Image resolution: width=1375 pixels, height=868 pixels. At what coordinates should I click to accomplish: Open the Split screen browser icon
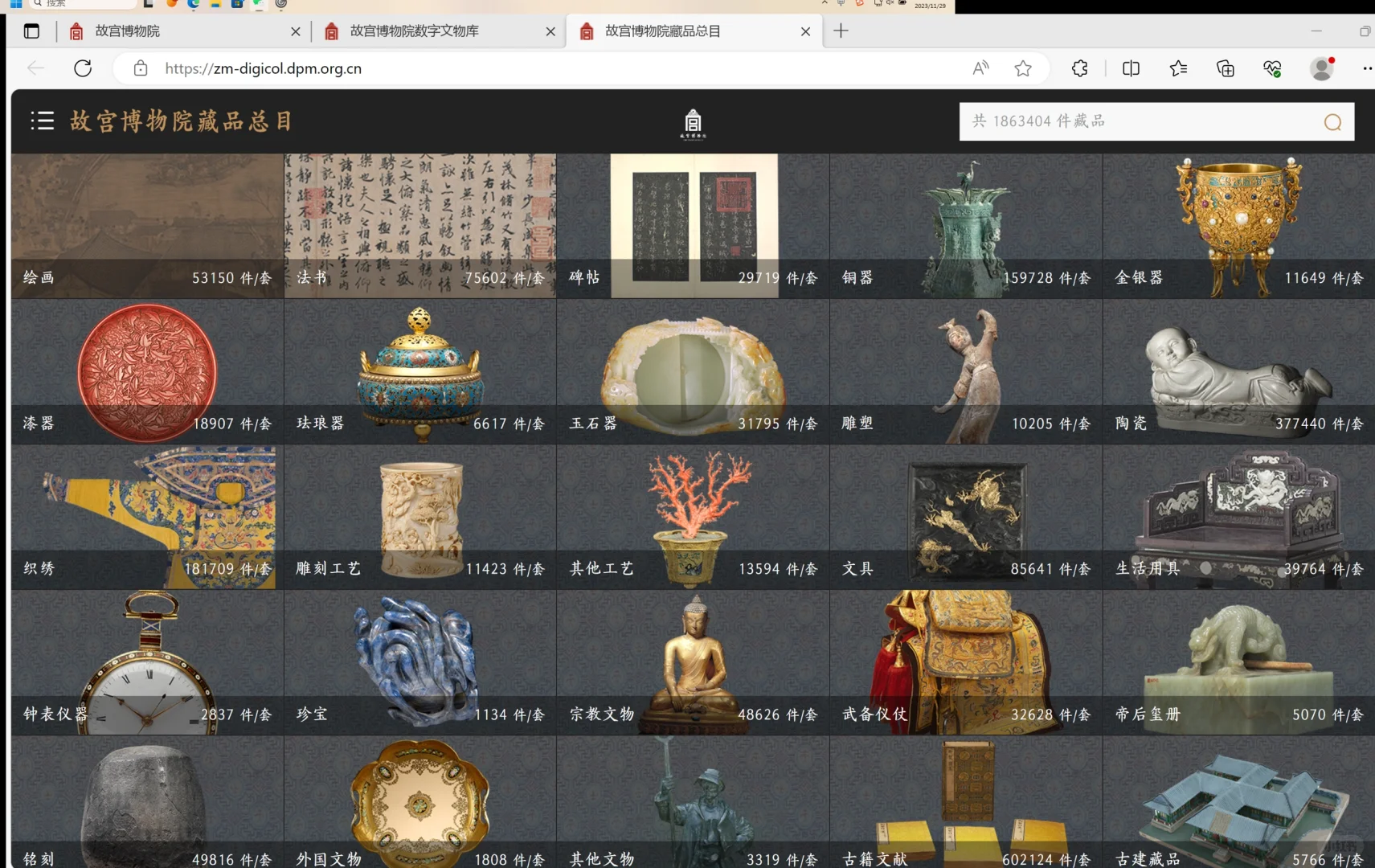point(1131,68)
